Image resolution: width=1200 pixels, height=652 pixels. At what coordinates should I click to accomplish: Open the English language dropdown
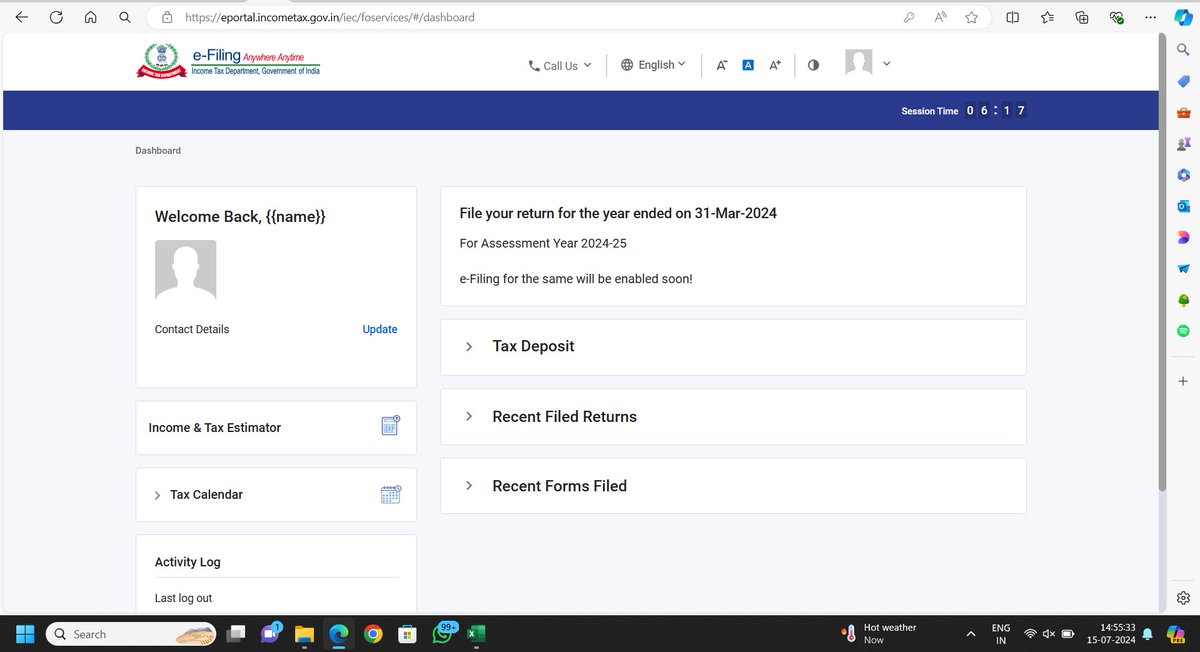[653, 64]
